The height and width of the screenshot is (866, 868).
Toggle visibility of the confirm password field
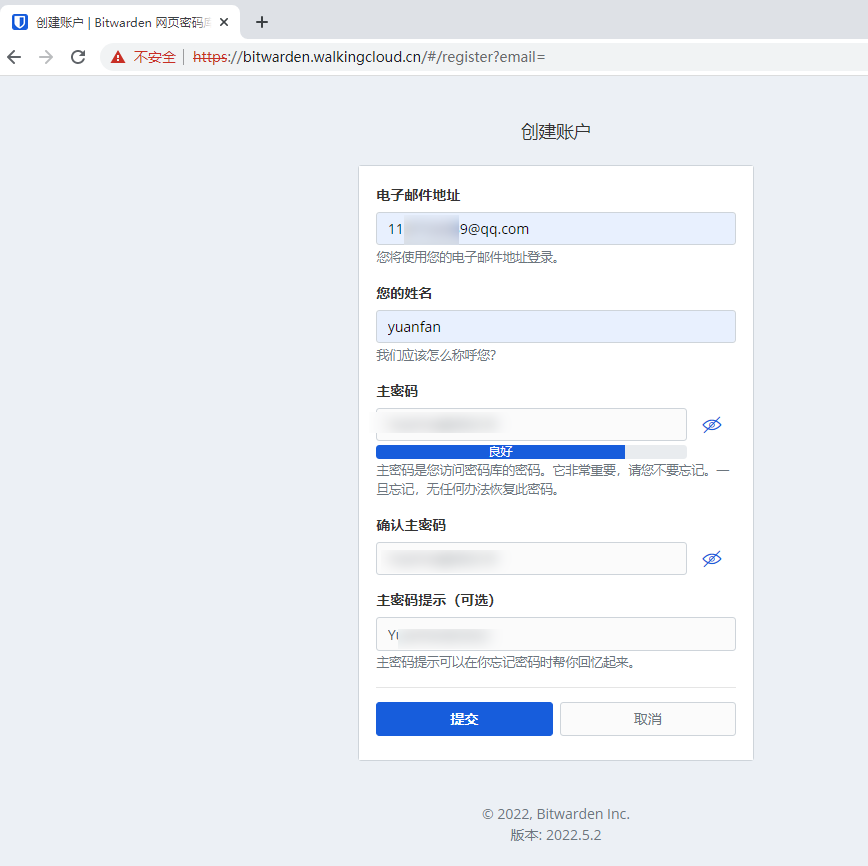point(712,558)
